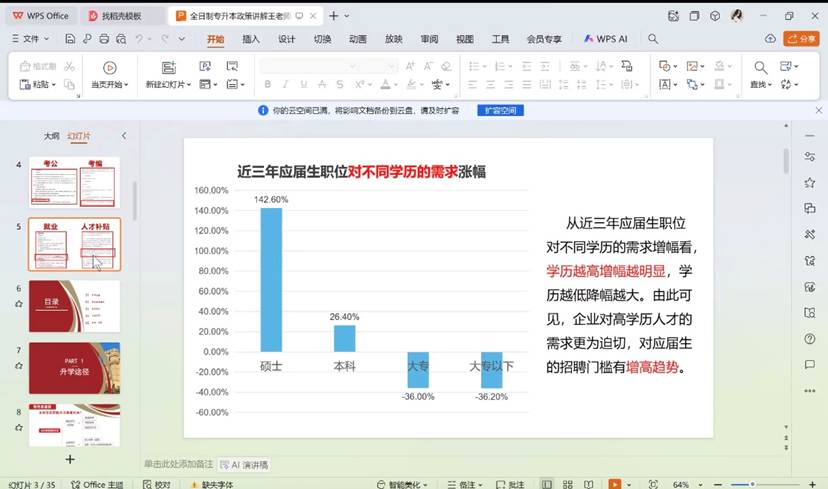Click the help question mark sidebar icon

pyautogui.click(x=810, y=338)
